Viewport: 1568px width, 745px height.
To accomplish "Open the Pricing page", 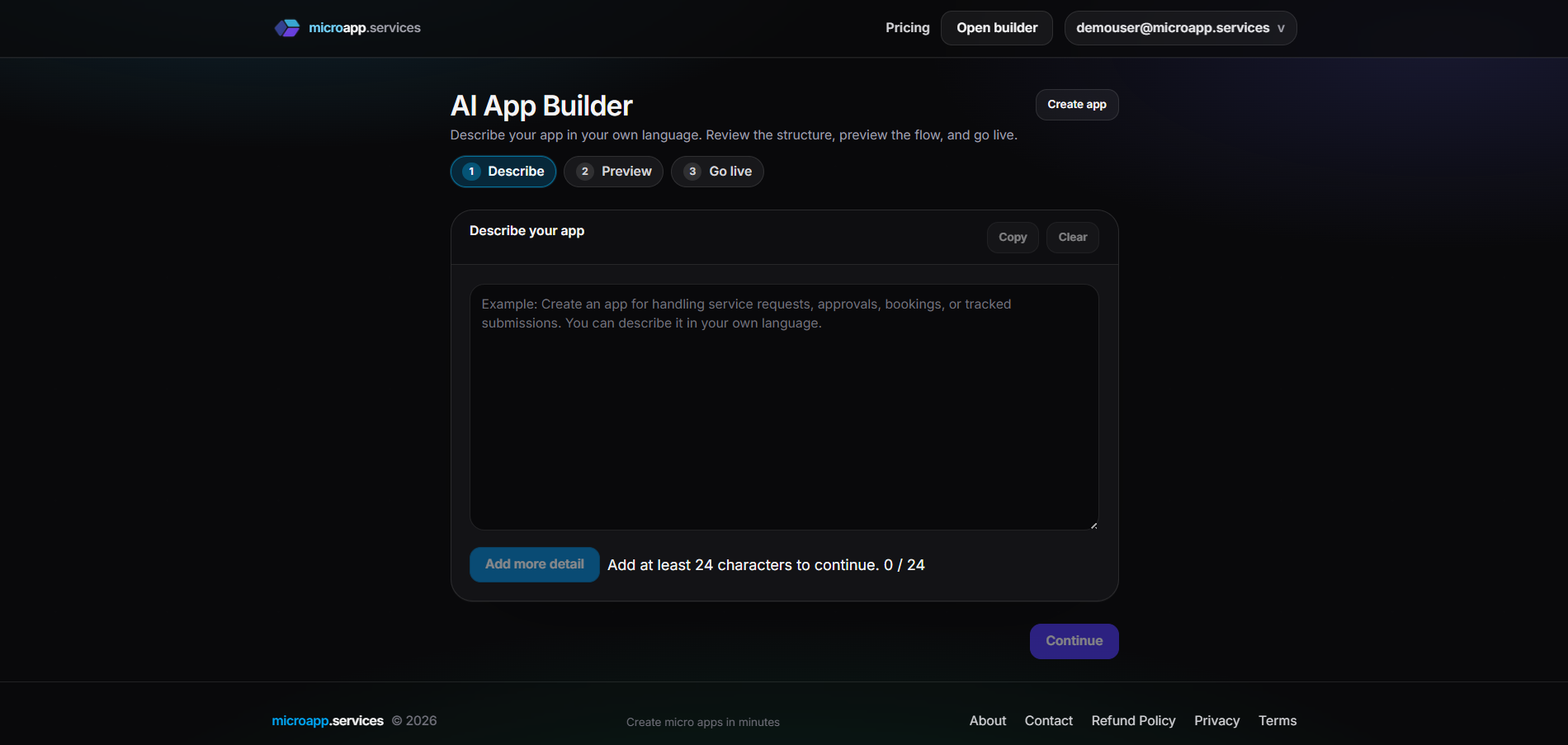I will [x=907, y=27].
